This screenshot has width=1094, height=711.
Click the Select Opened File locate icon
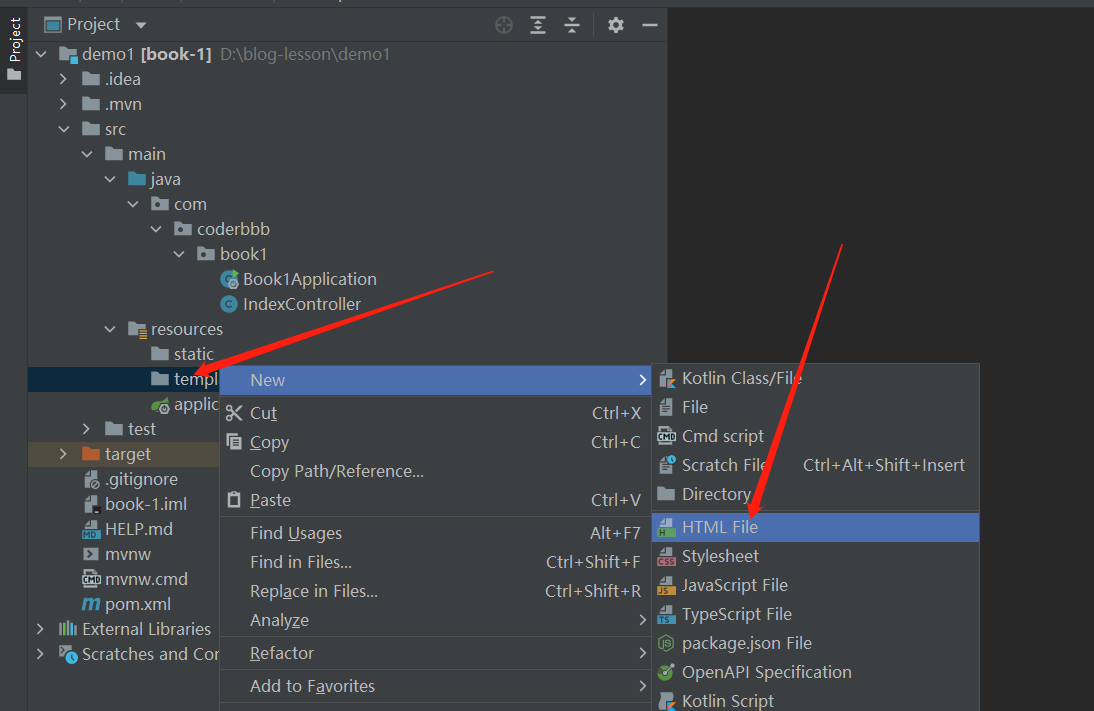coord(505,25)
